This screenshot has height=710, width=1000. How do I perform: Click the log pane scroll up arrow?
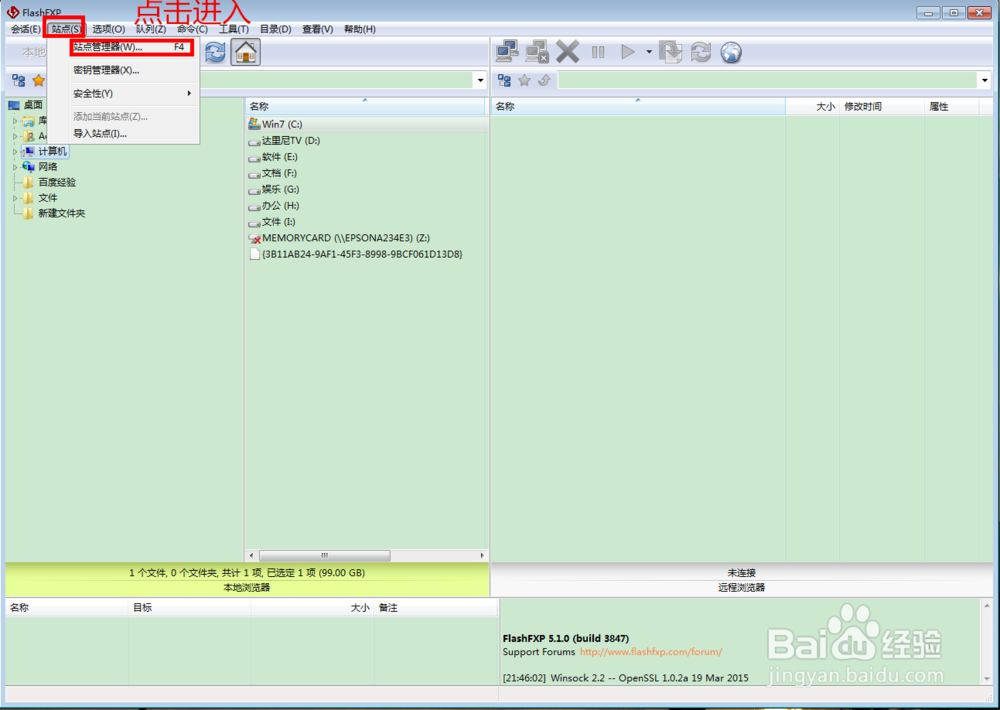pyautogui.click(x=987, y=606)
